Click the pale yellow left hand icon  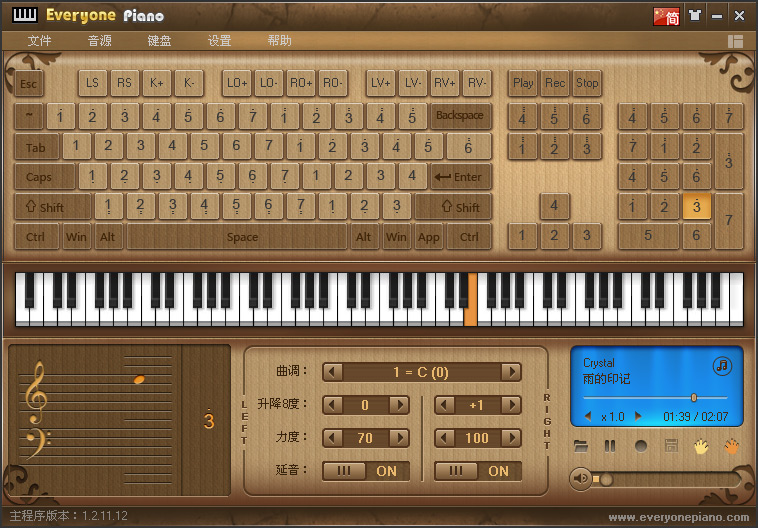pos(701,446)
